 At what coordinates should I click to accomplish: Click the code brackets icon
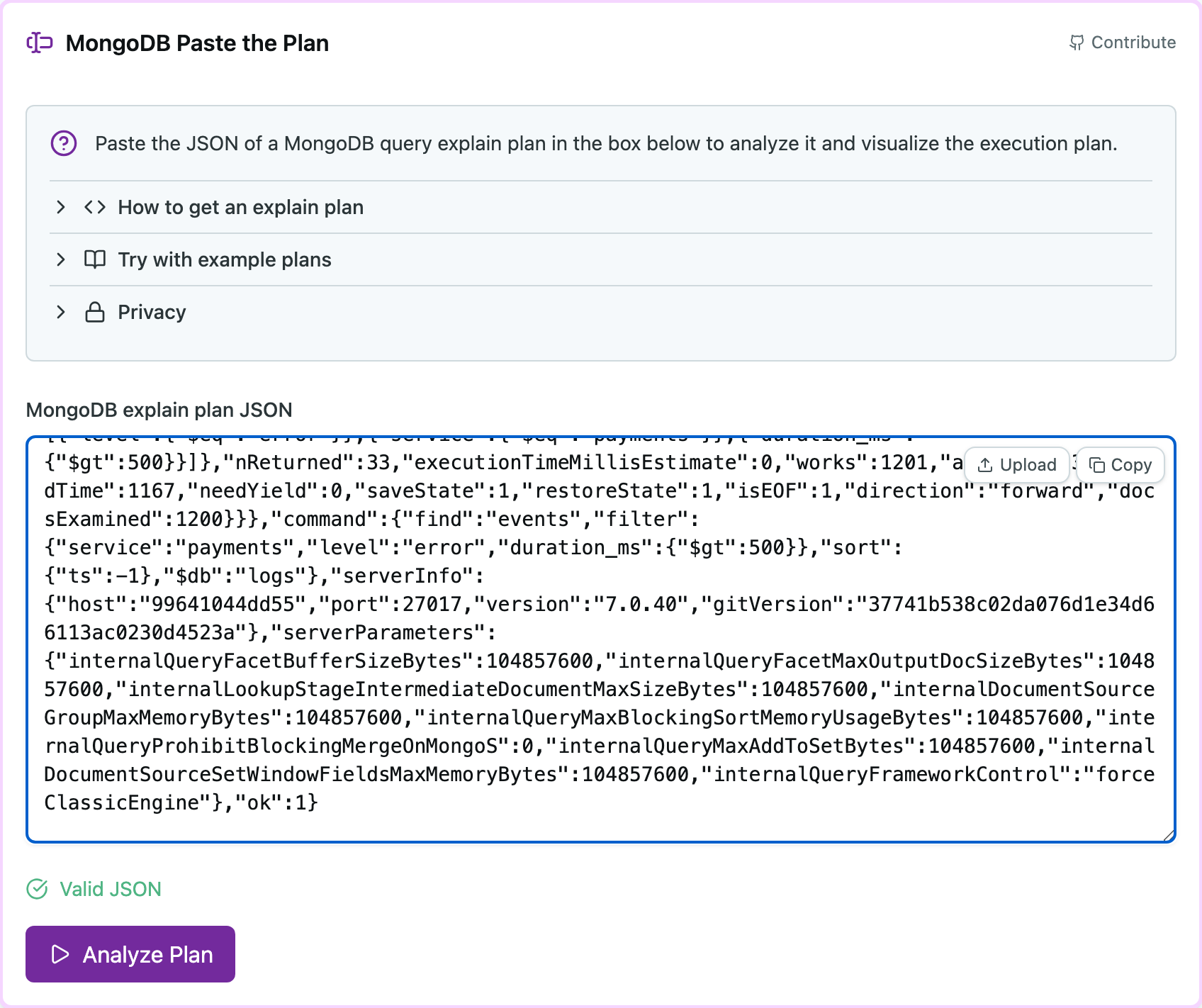coord(95,207)
